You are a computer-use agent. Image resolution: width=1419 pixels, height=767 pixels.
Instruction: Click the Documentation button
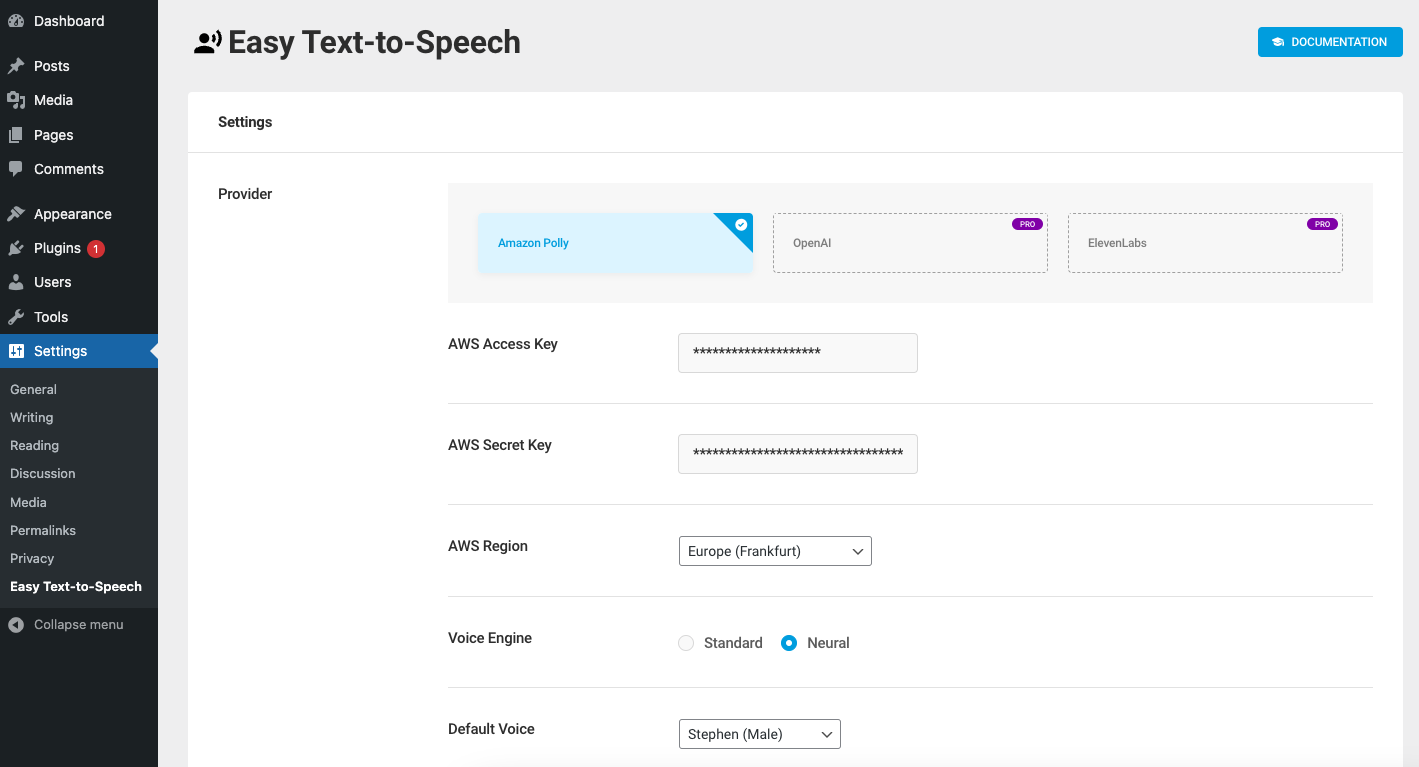pos(1330,42)
